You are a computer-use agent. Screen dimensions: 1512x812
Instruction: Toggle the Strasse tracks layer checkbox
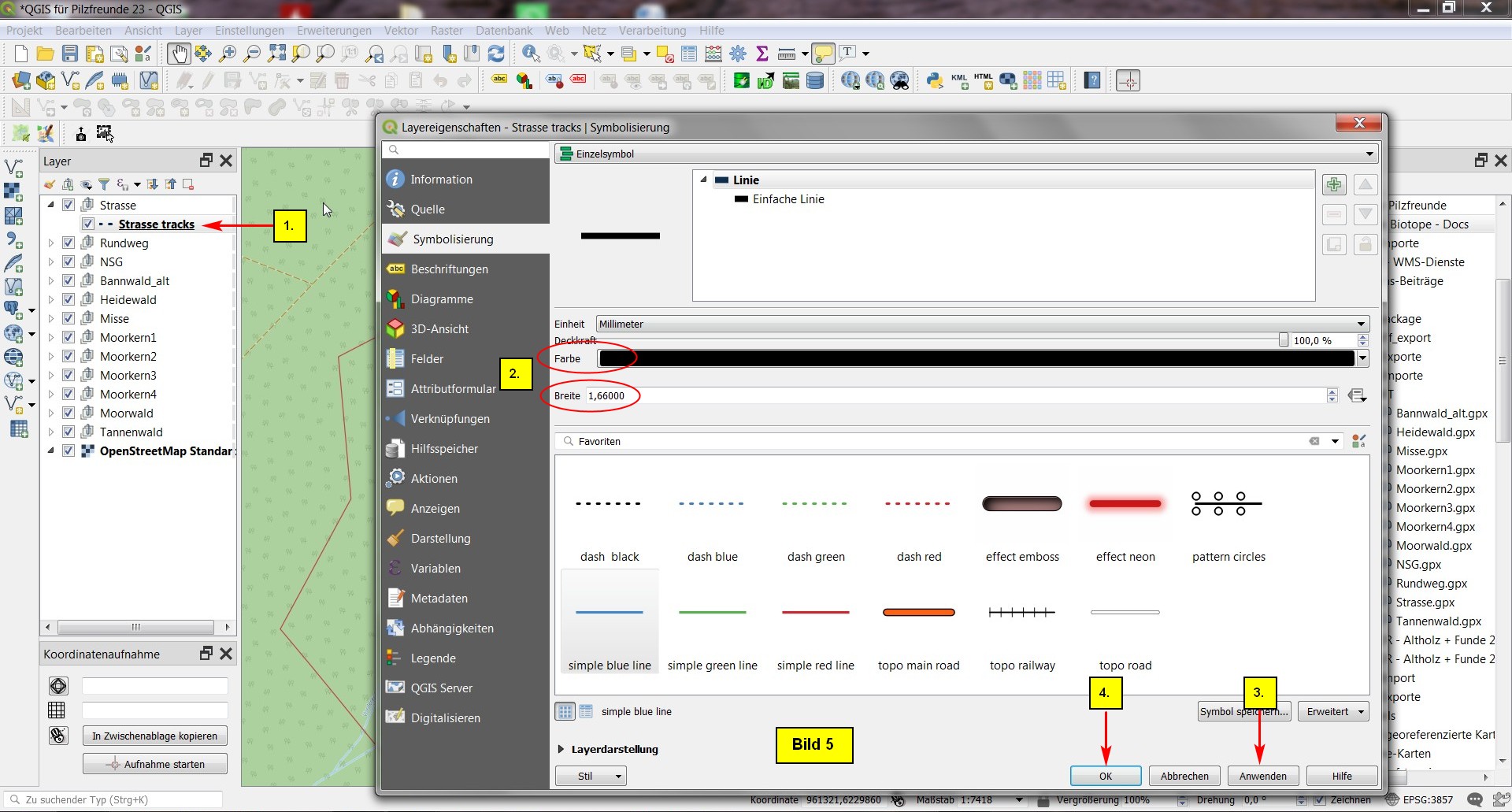(88, 224)
